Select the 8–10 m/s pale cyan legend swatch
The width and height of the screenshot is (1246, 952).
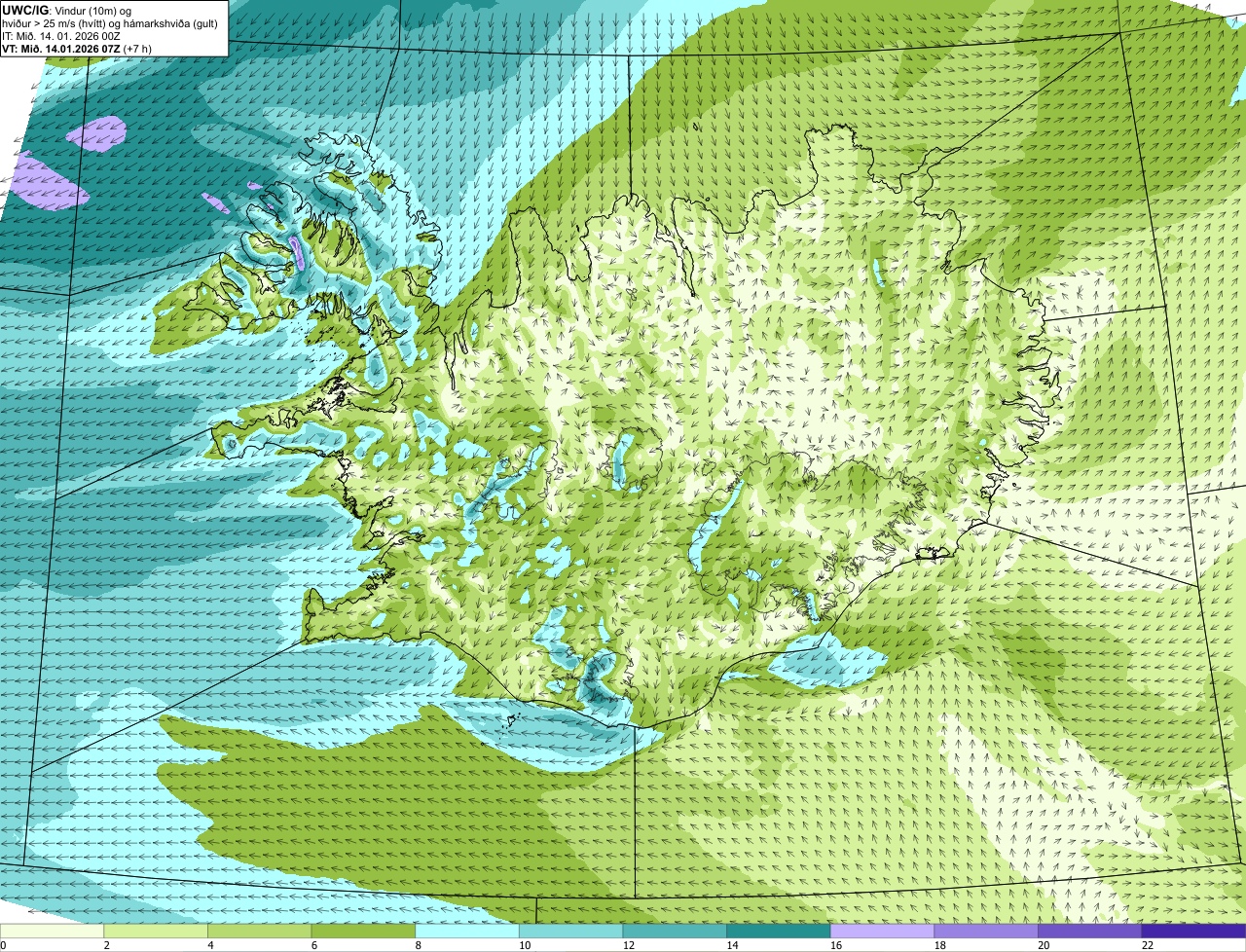click(467, 932)
